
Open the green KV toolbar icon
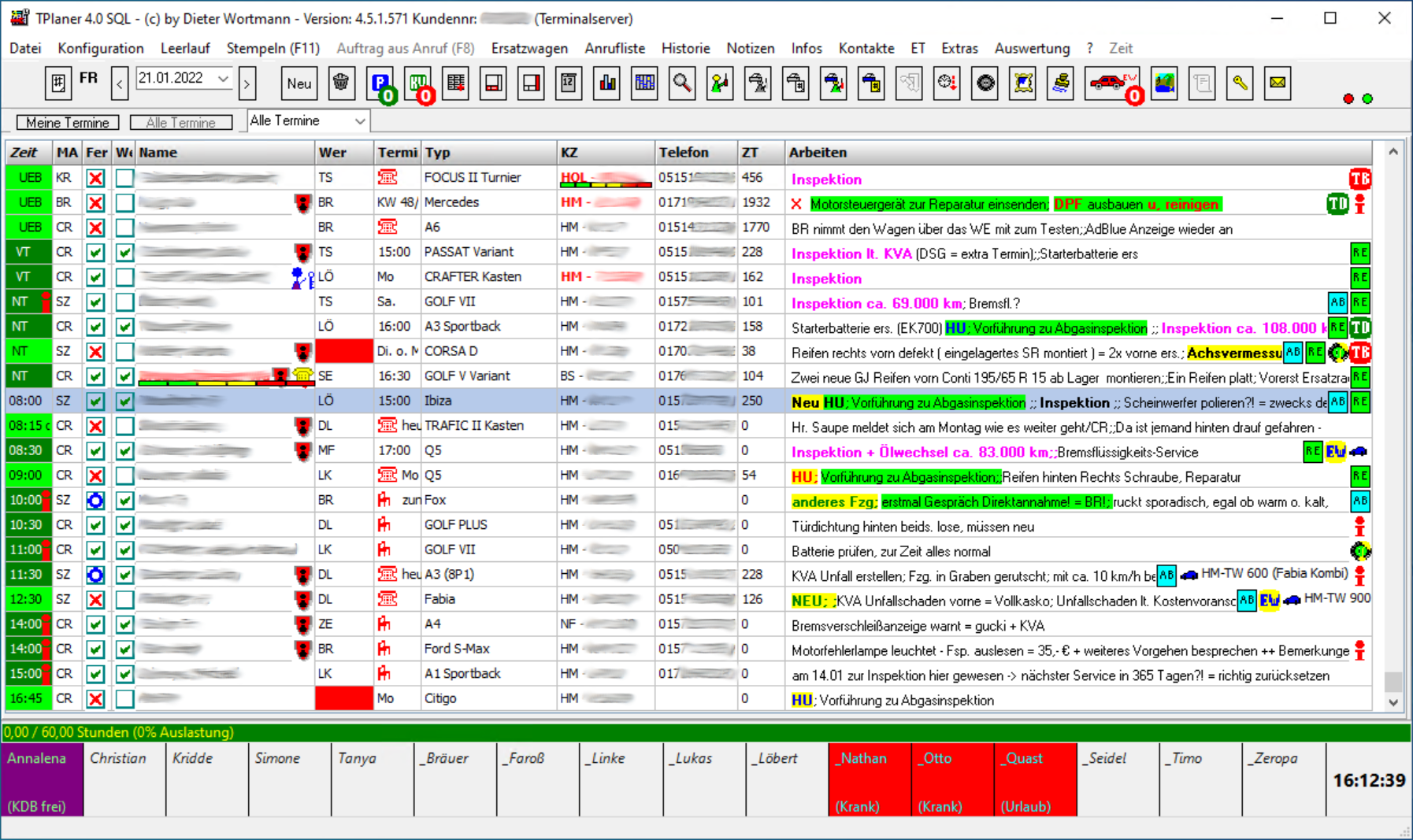click(x=418, y=83)
